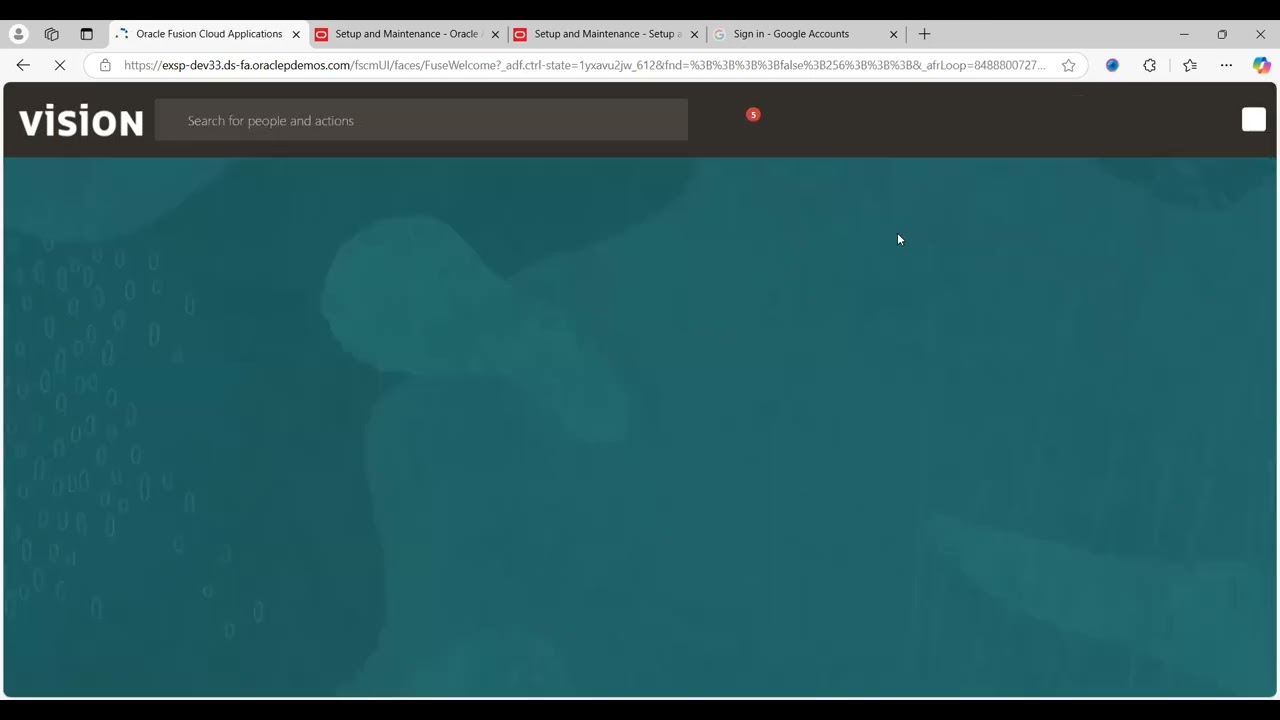This screenshot has height=720, width=1280.
Task: Focus the Search for people and actions field
Action: [x=421, y=120]
